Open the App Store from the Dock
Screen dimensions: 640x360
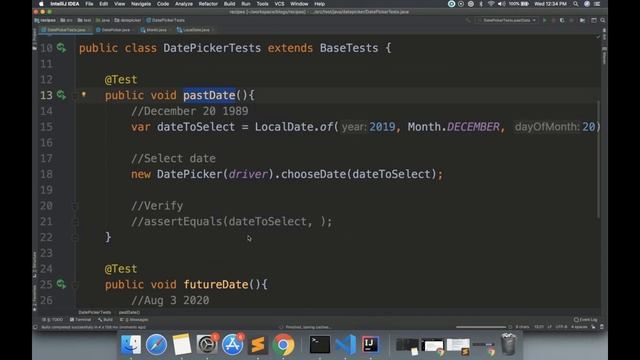pos(232,344)
